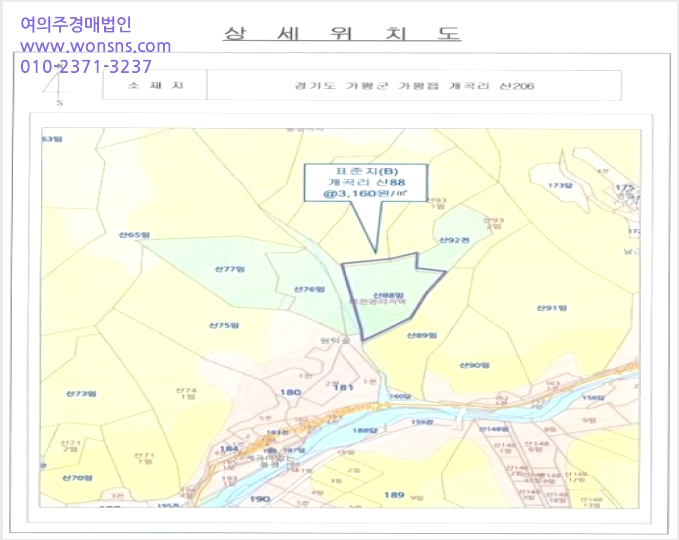Click the 산91임 parcel label
The height and width of the screenshot is (540, 679).
552,308
